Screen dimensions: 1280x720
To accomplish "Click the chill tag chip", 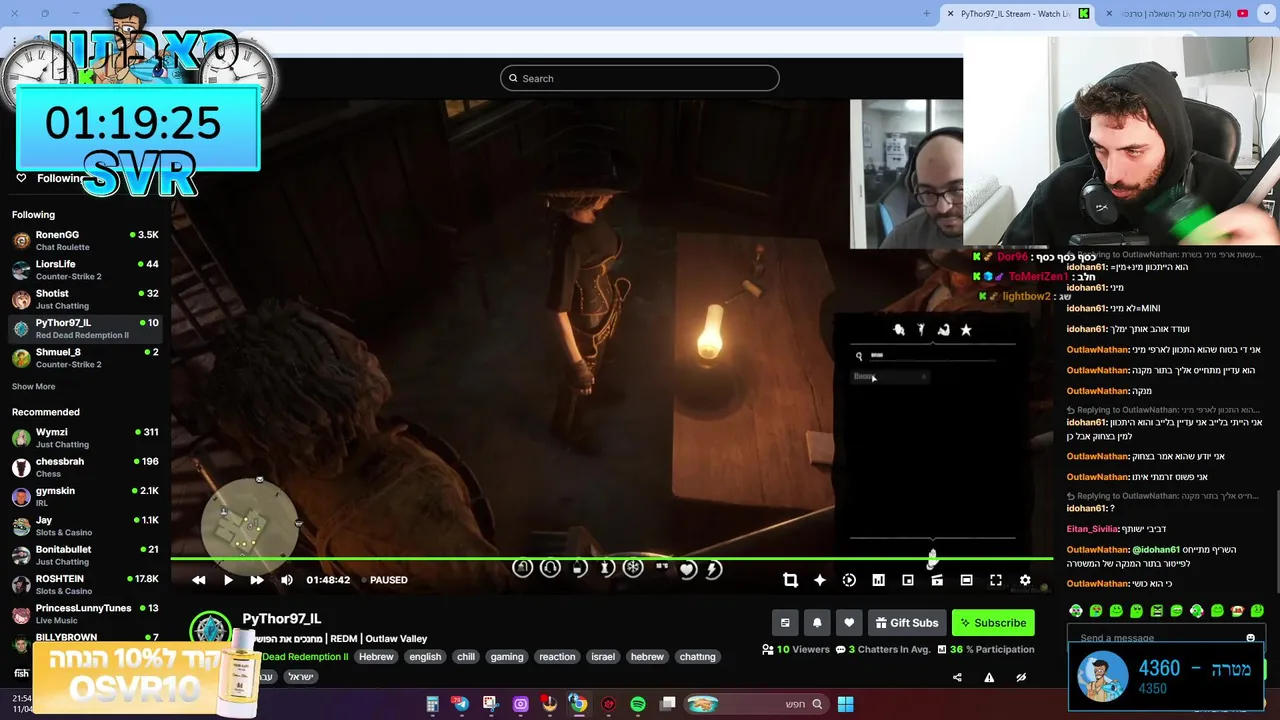I will point(466,657).
